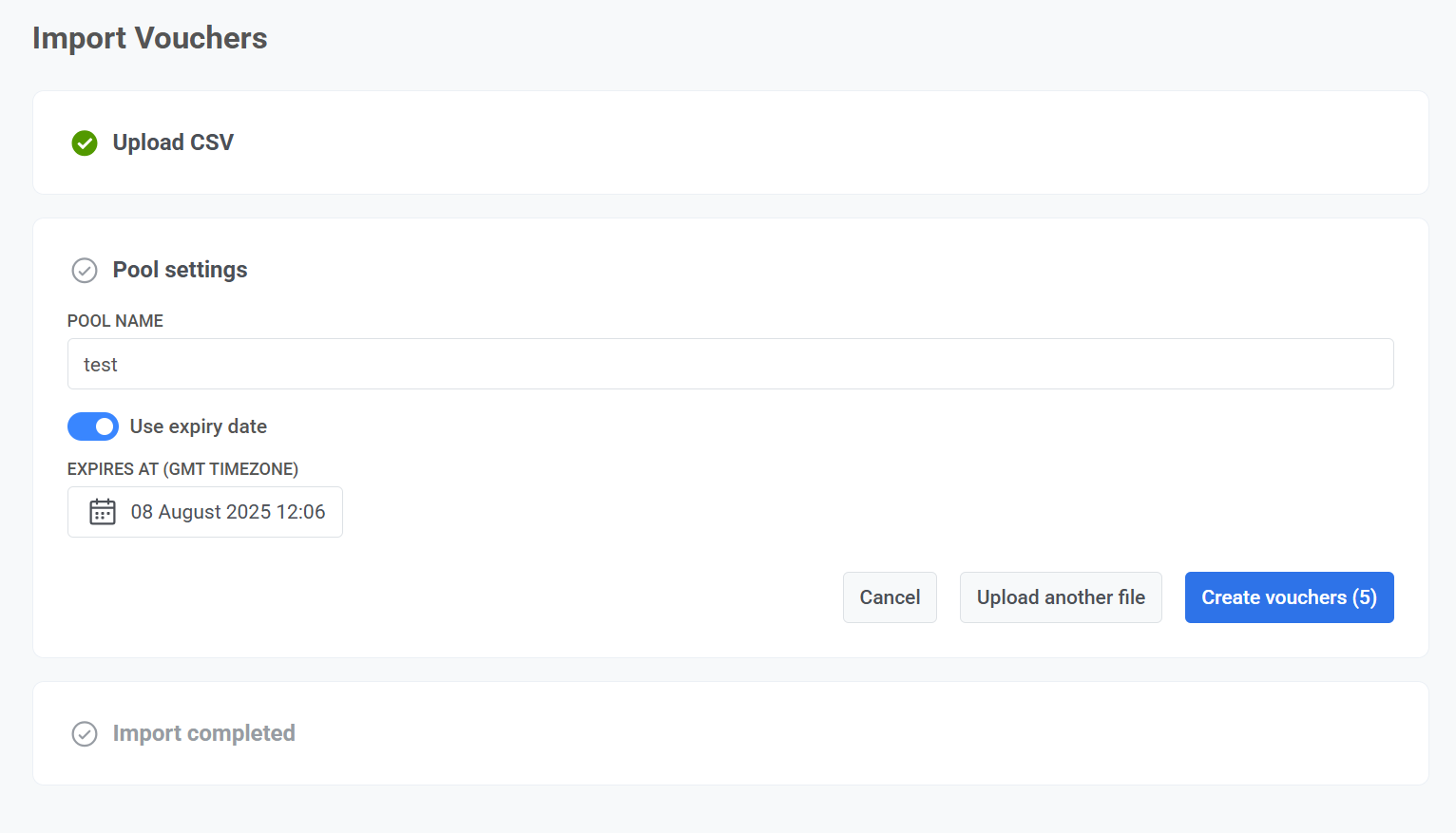This screenshot has width=1456, height=833.
Task: Click the "12:06" time in expiry field
Action: (x=300, y=512)
